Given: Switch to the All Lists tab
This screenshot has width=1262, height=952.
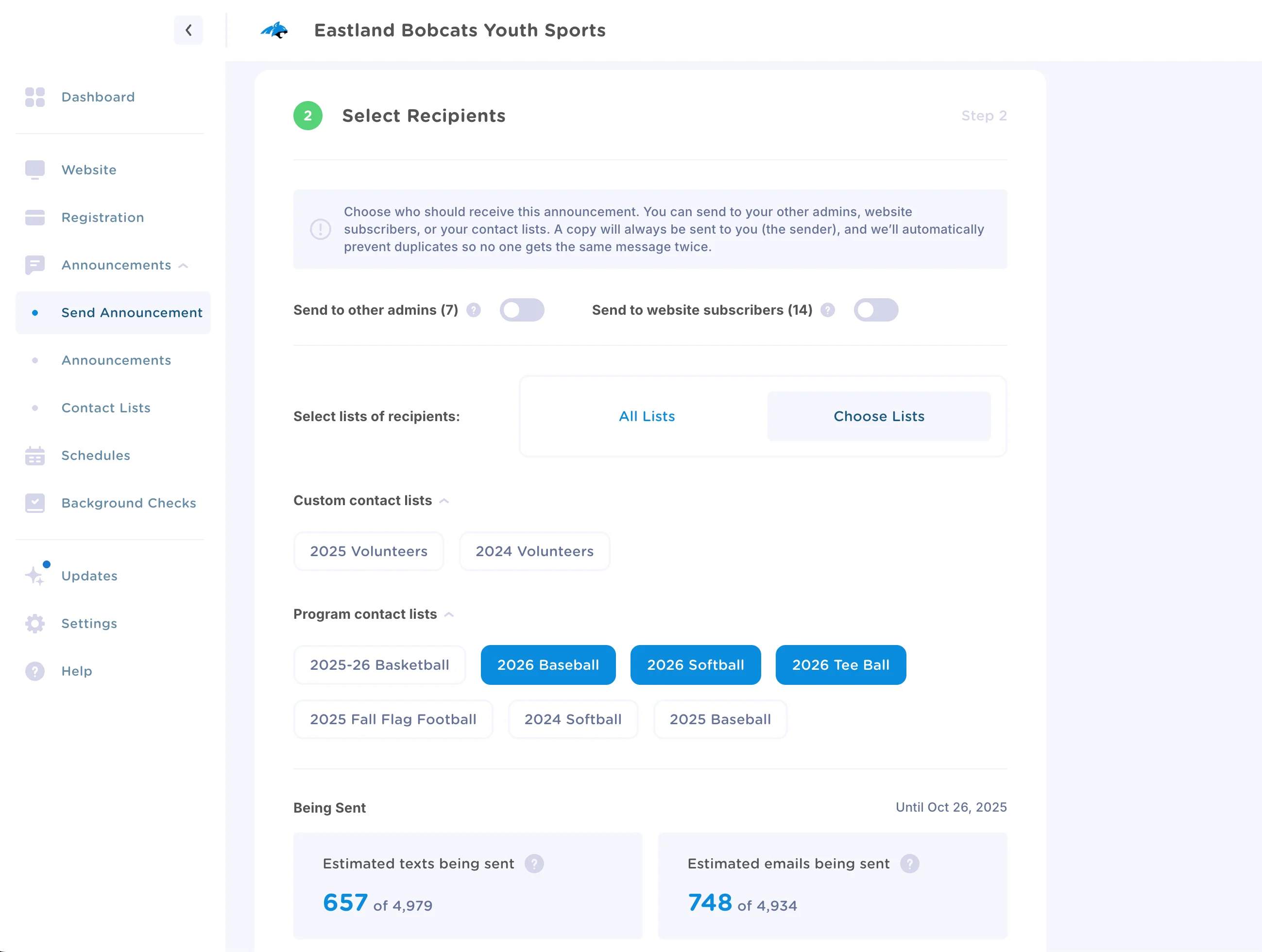Looking at the screenshot, I should [647, 416].
